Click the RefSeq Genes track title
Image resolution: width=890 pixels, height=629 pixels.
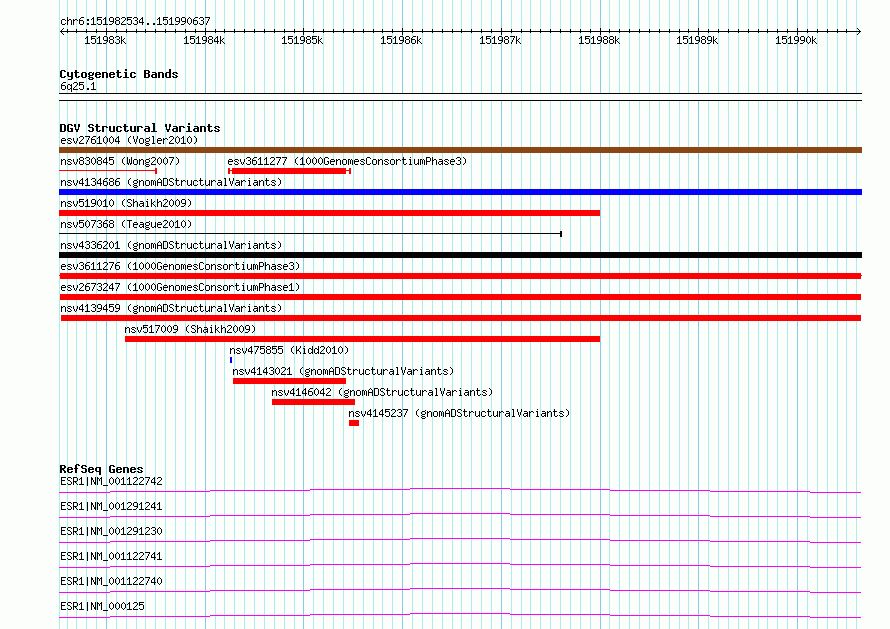coord(101,469)
